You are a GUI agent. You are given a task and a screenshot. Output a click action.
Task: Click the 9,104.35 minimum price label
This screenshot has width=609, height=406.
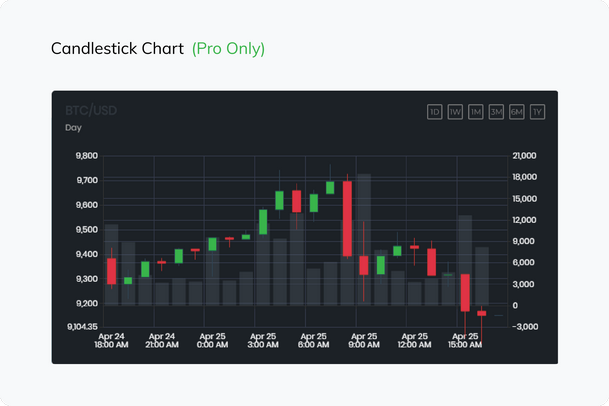pyautogui.click(x=82, y=327)
